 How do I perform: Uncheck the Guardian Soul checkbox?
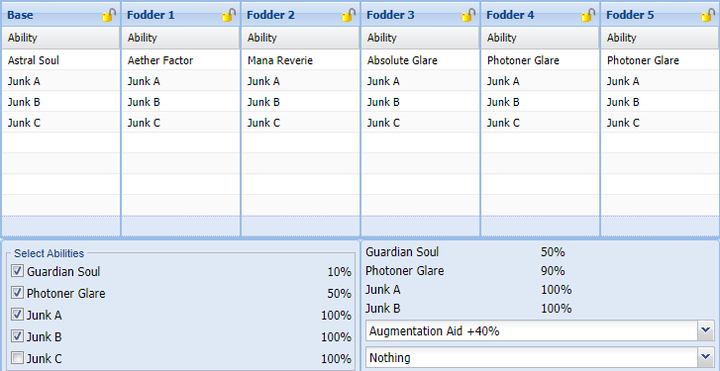[17, 271]
